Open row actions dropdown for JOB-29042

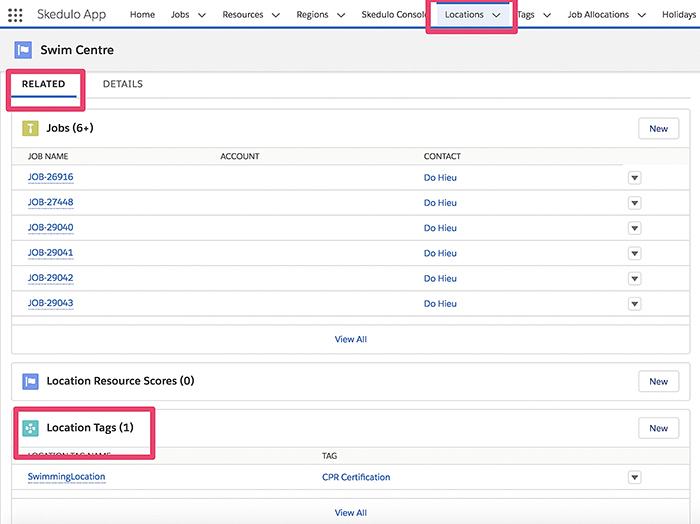click(634, 279)
